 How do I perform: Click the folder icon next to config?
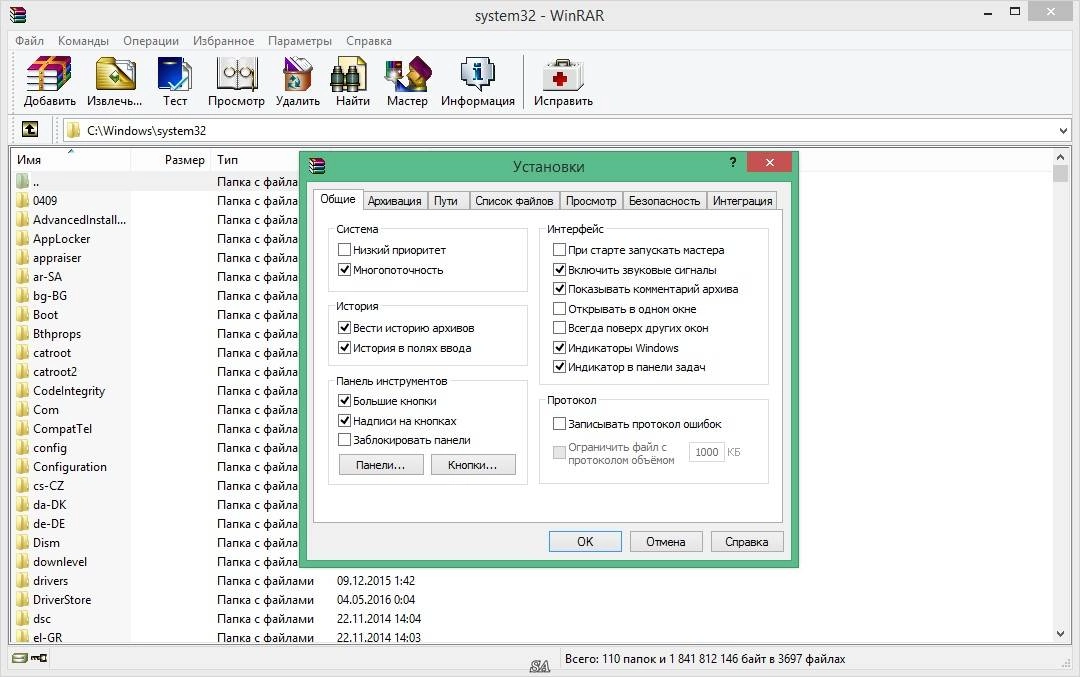pyautogui.click(x=23, y=448)
